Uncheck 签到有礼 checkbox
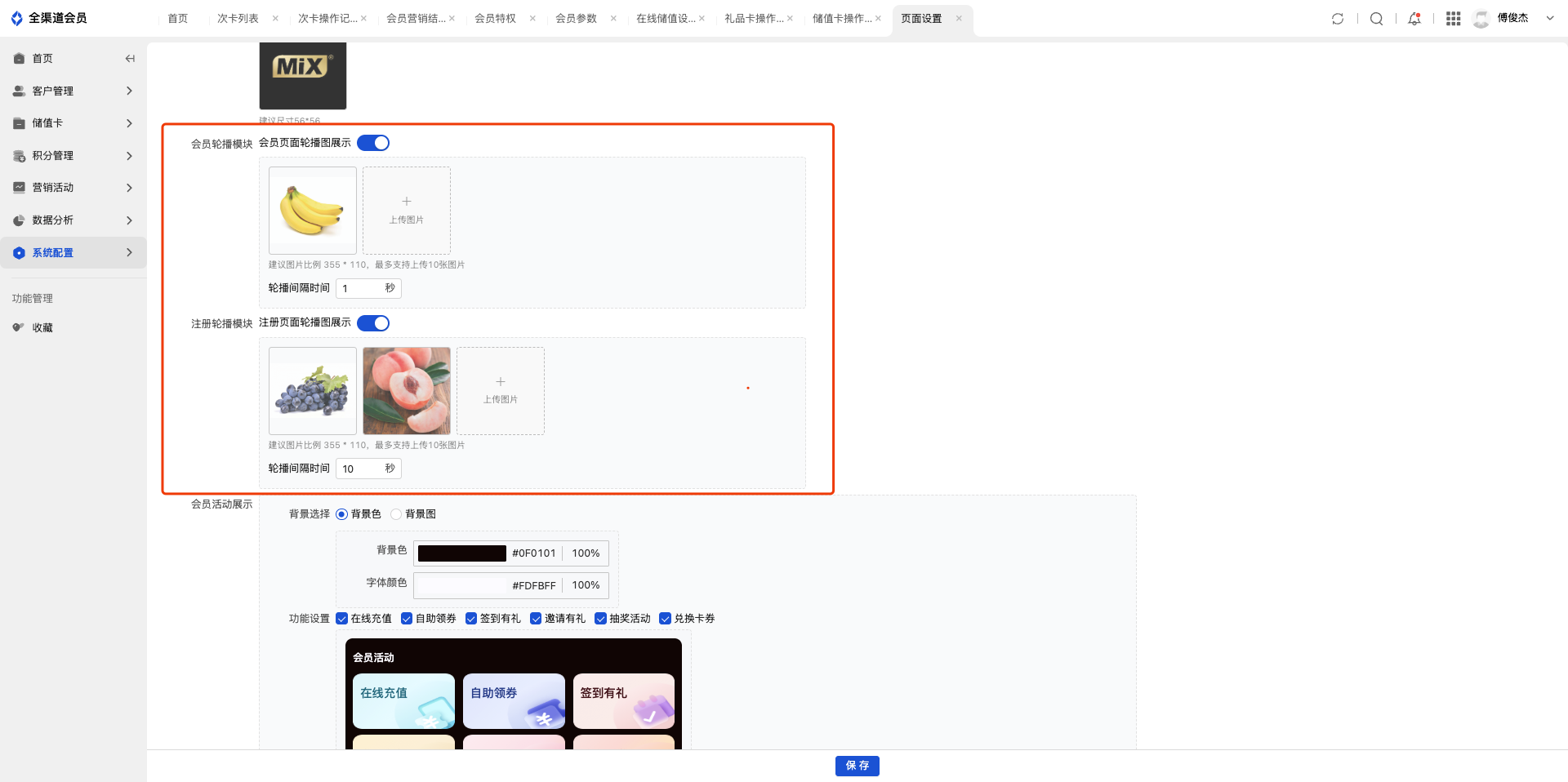Viewport: 1568px width, 782px height. click(471, 619)
